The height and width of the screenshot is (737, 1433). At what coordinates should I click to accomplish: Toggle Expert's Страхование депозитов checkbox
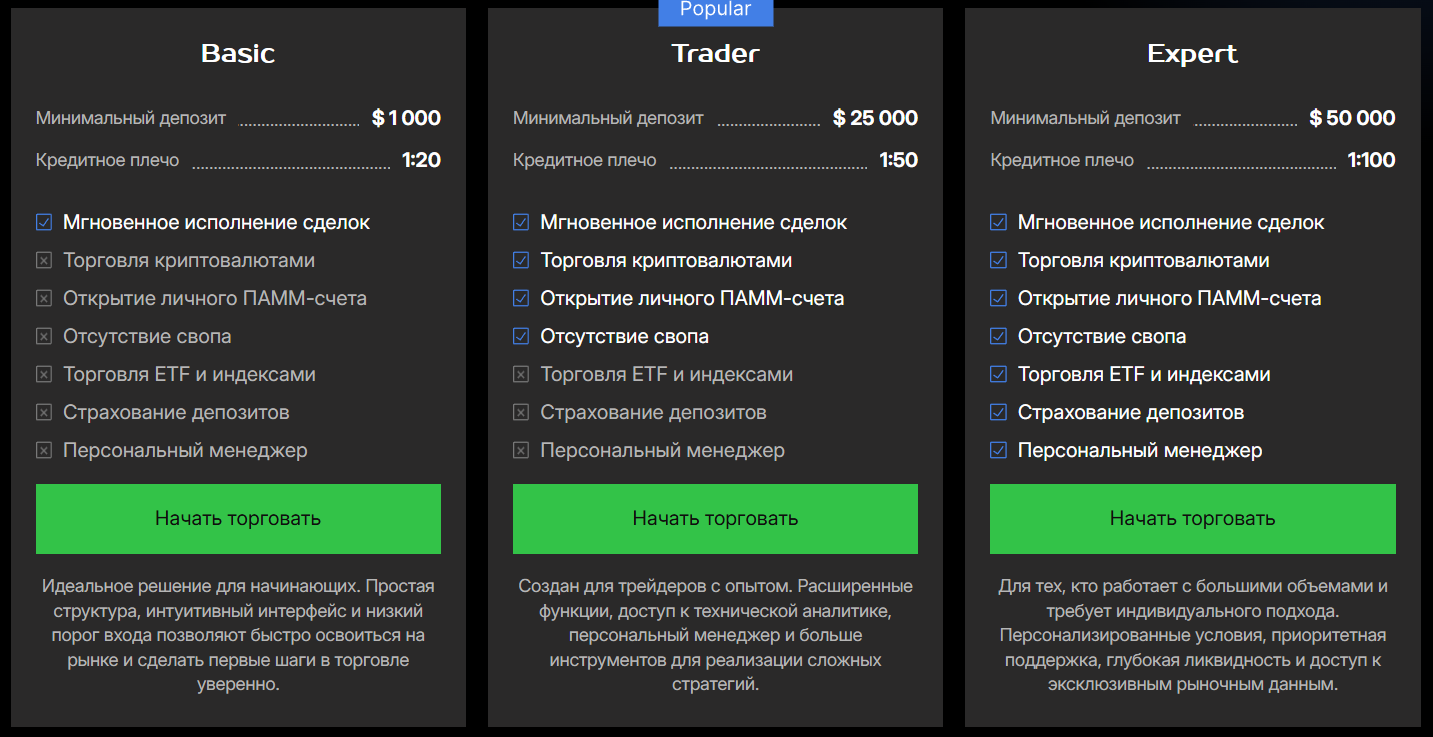[x=998, y=412]
